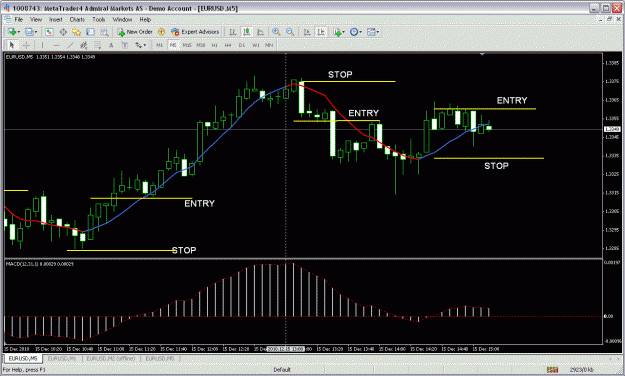Select the M15 timeframe
The height and width of the screenshot is (376, 625).
187,45
